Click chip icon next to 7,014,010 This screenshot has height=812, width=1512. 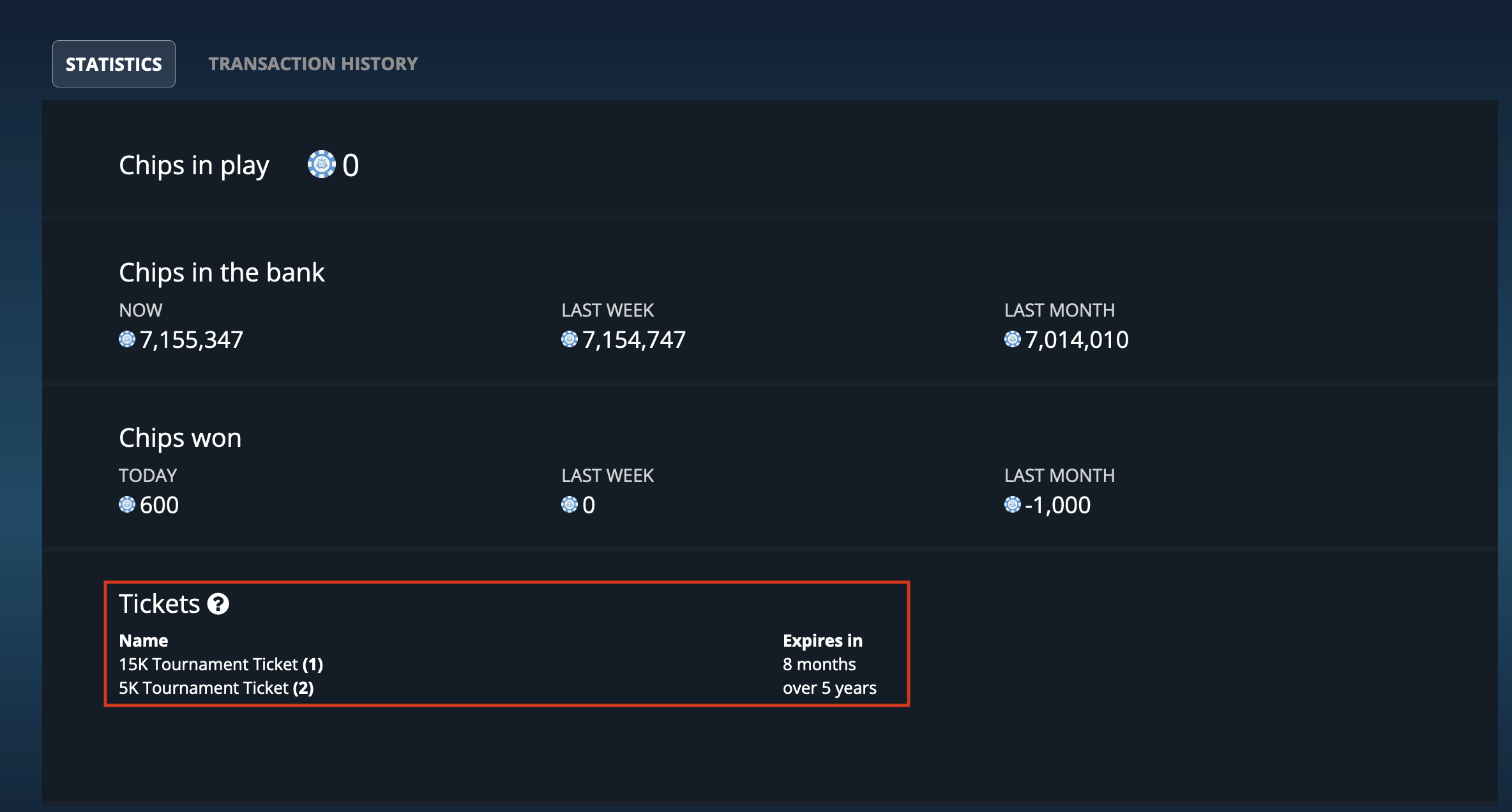(x=1013, y=340)
